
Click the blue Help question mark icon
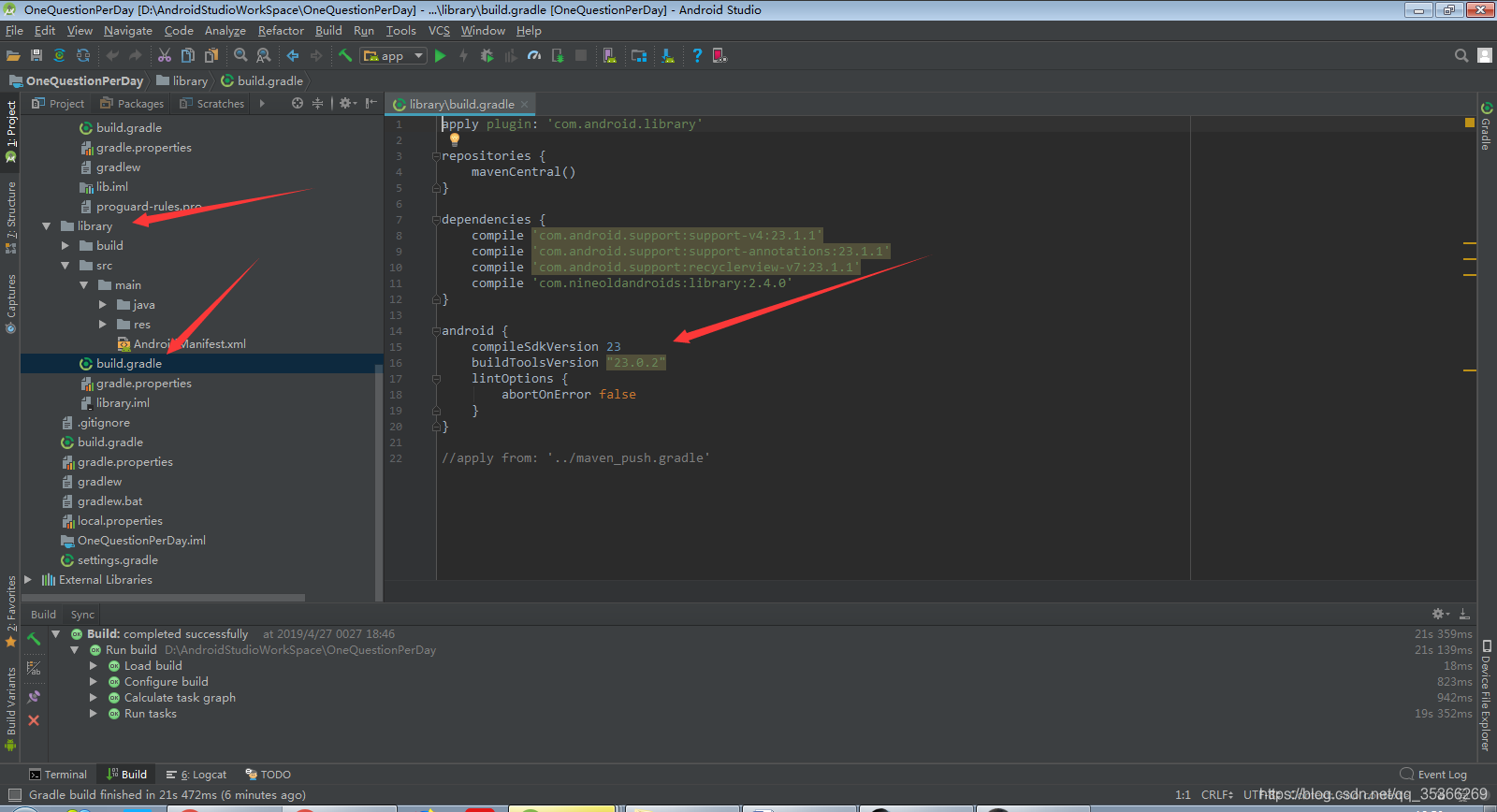[x=697, y=56]
